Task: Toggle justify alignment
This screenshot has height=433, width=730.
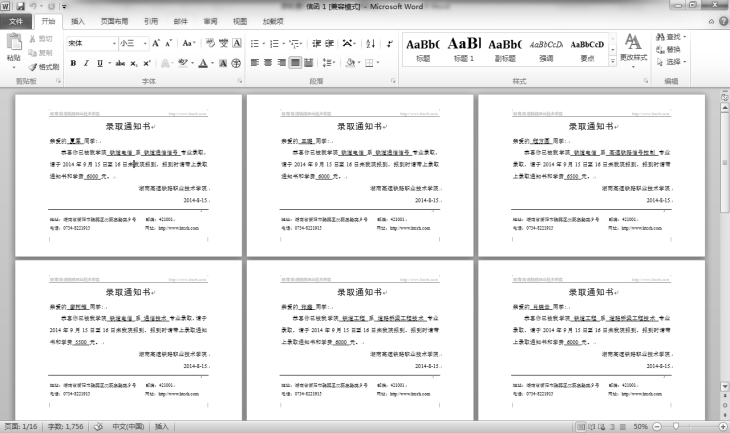Action: click(295, 62)
